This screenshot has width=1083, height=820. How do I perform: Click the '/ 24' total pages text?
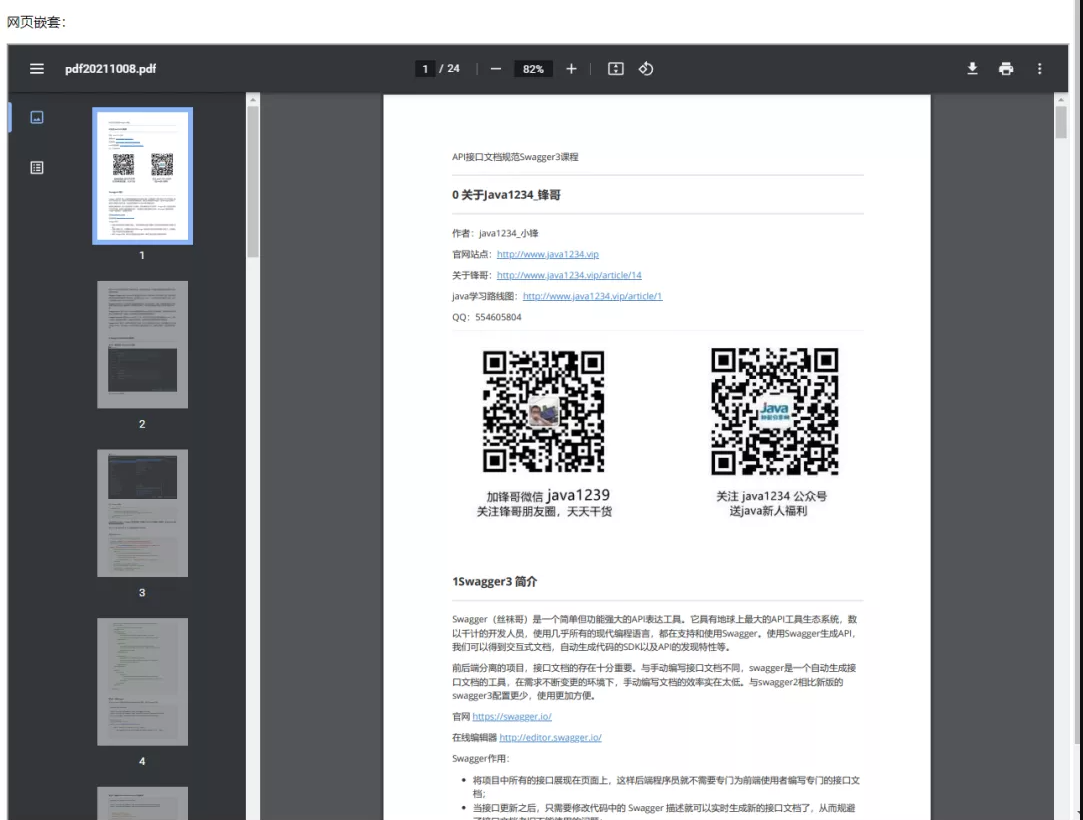point(450,68)
